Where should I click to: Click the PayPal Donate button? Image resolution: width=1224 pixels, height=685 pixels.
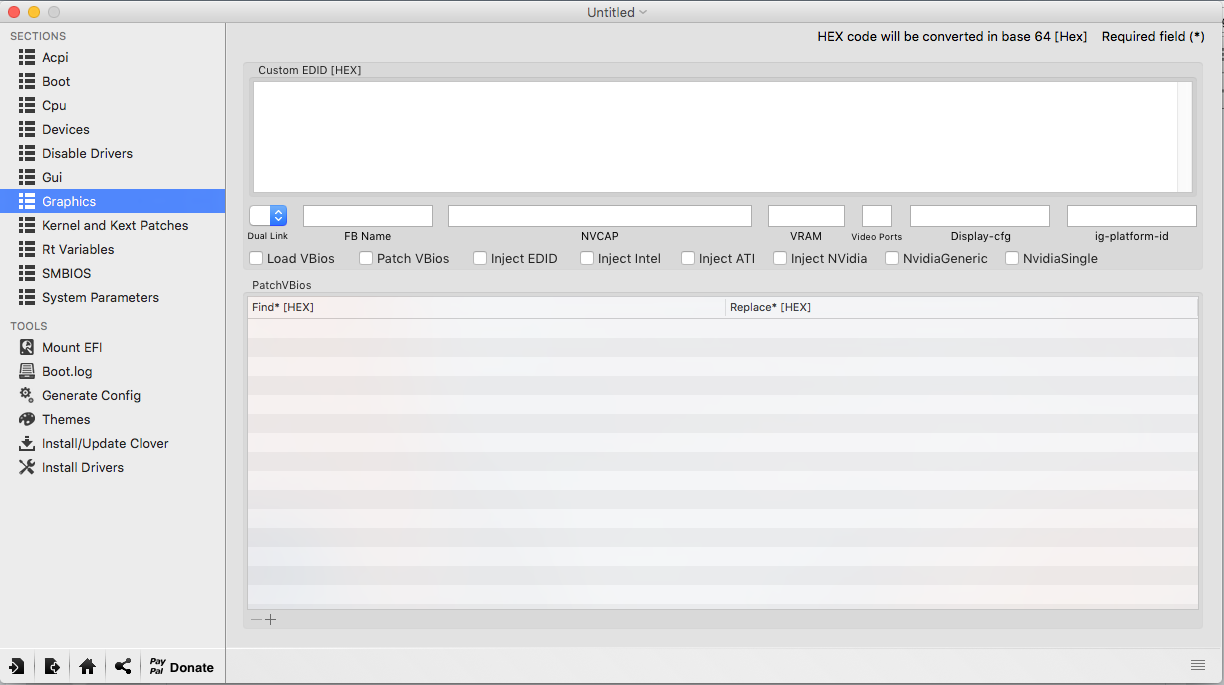(181, 667)
